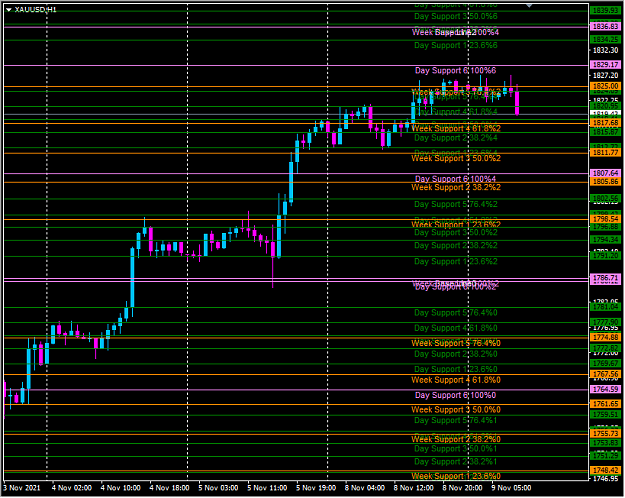
Task: Select the '4 Nov 10:00' time axis label
Action: (x=120, y=488)
